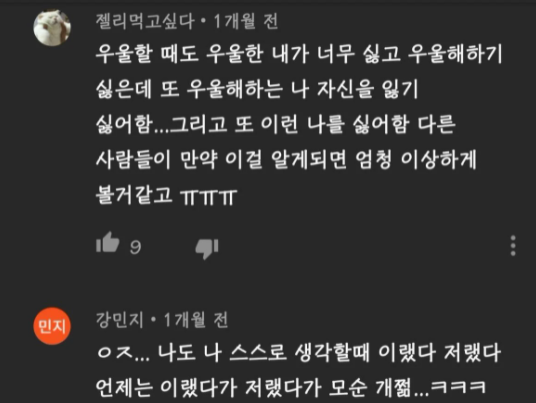Open the 젤리먹고싶다 channel username link

tap(145, 21)
